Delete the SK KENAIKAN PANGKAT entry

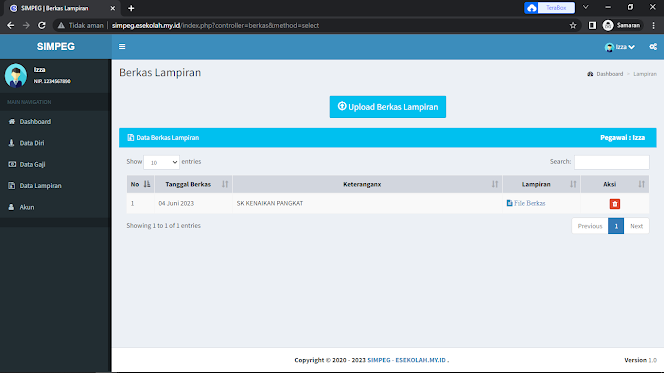[x=614, y=204]
